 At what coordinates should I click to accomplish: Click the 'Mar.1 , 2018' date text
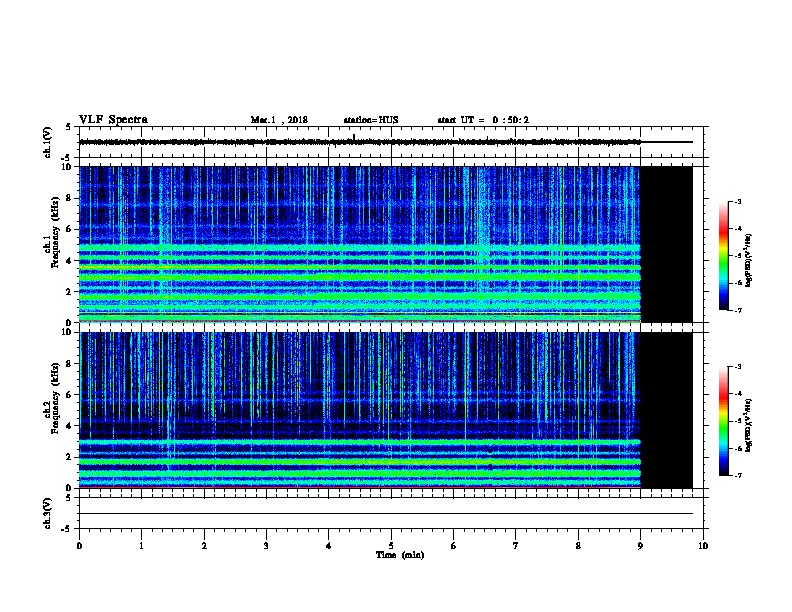point(279,120)
